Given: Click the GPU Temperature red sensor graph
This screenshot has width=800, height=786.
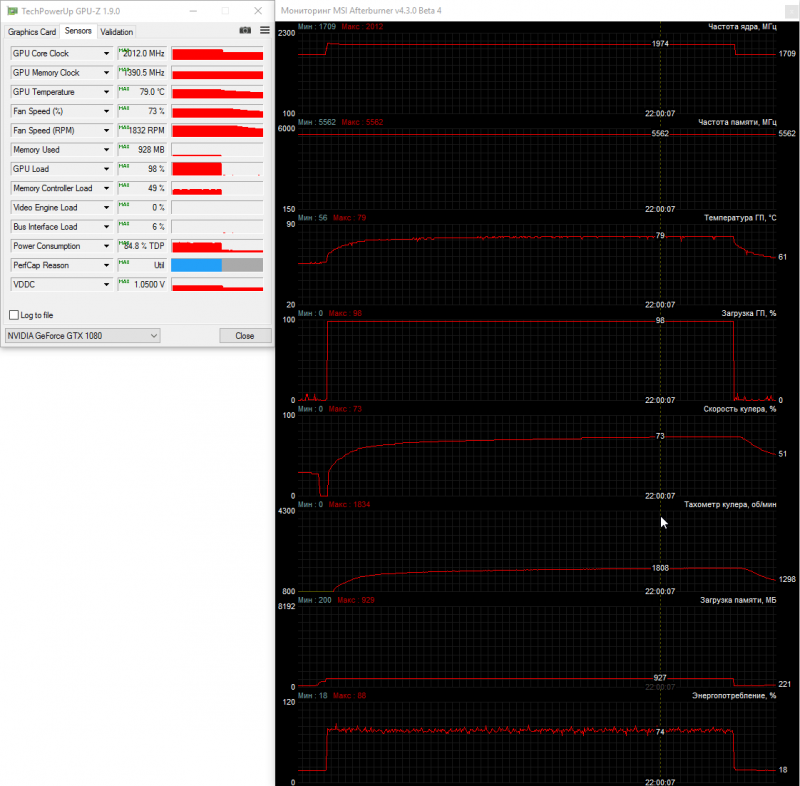Looking at the screenshot, I should (x=217, y=92).
